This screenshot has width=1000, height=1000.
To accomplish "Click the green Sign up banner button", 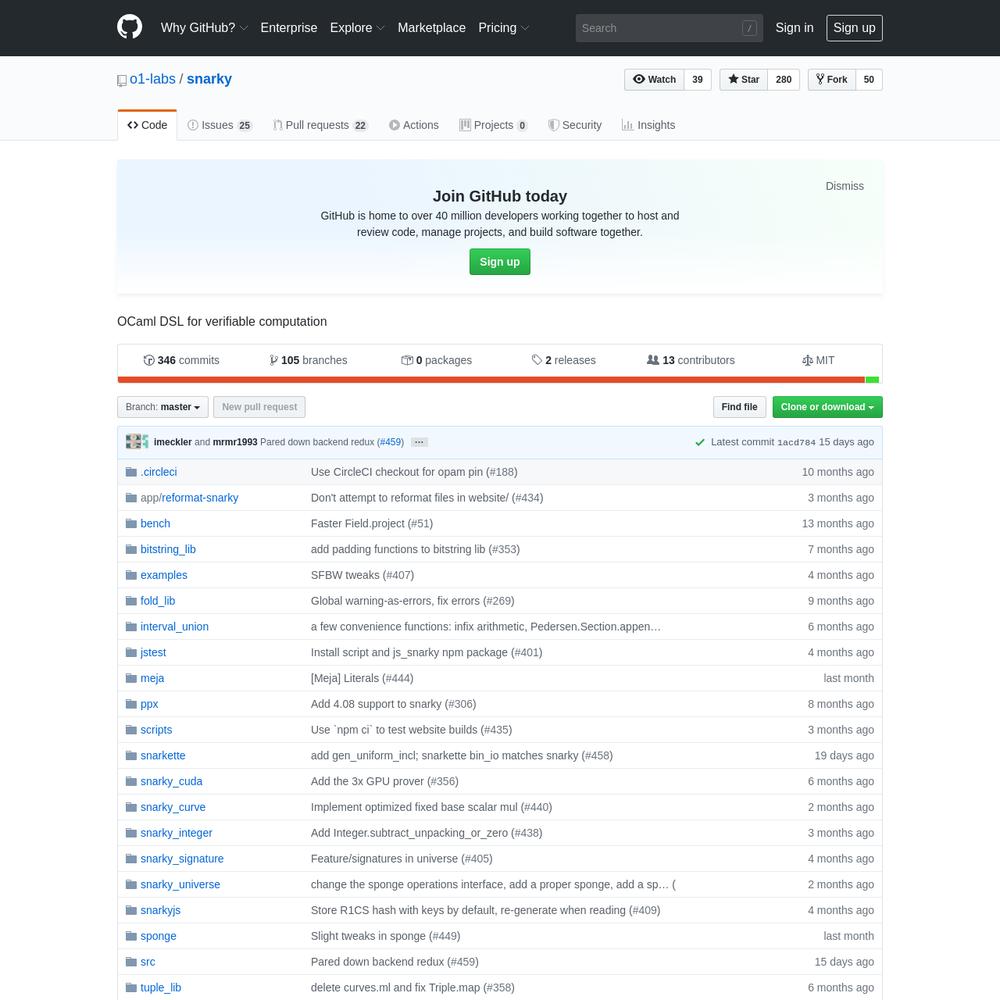I will [499, 261].
